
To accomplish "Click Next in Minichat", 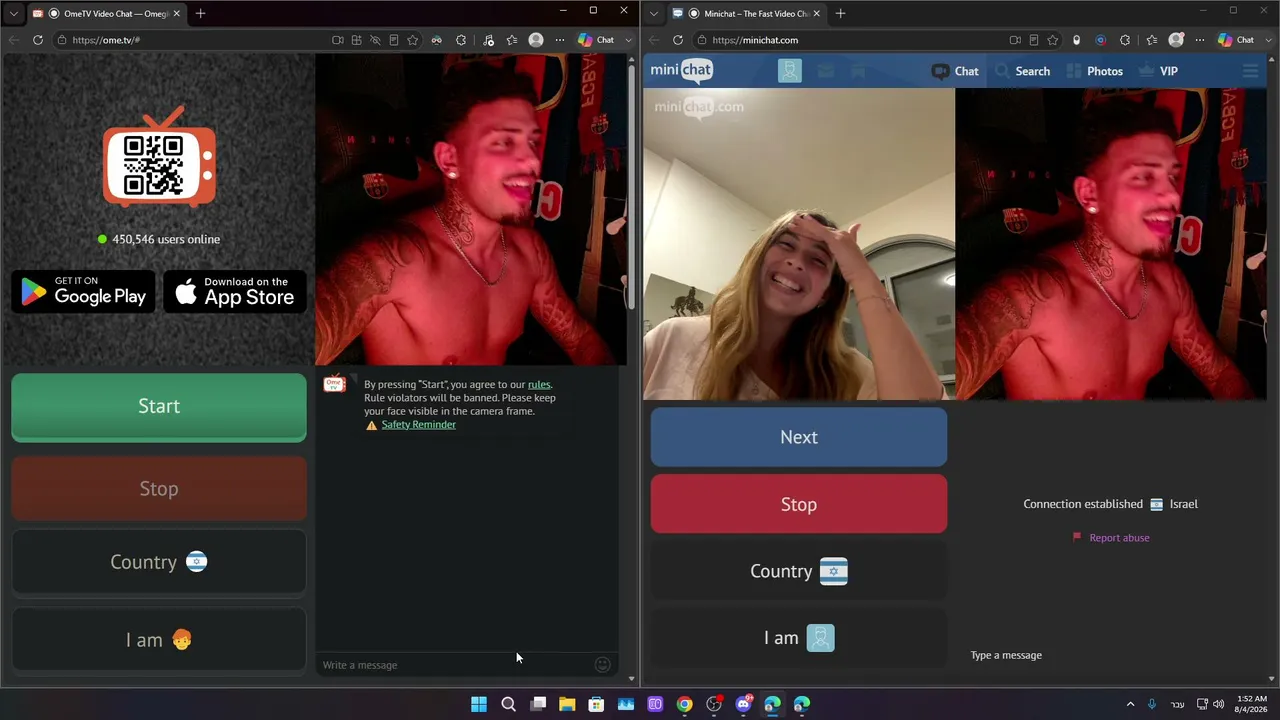I will pyautogui.click(x=799, y=437).
